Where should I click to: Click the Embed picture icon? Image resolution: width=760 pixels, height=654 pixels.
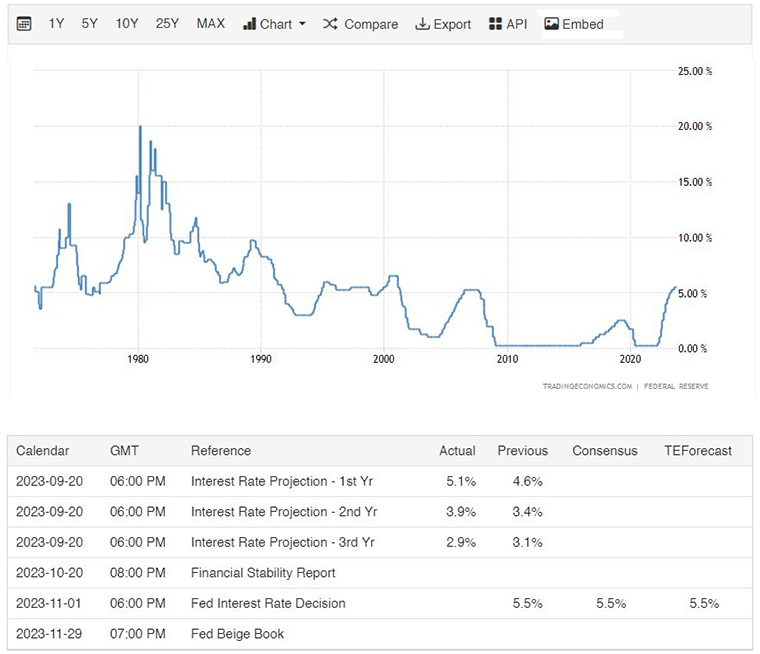pos(551,24)
